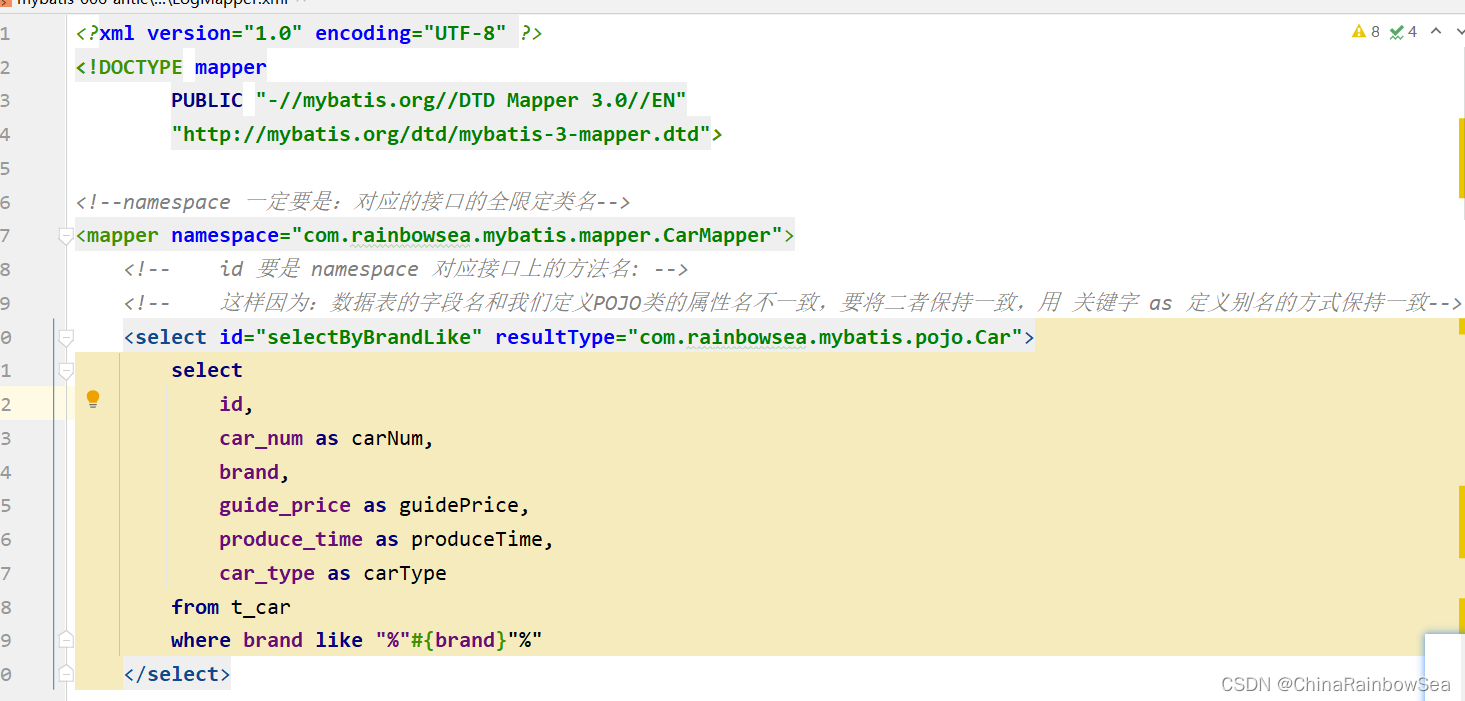Click the encoding value UTF-8
1465x701 pixels.
point(465,33)
